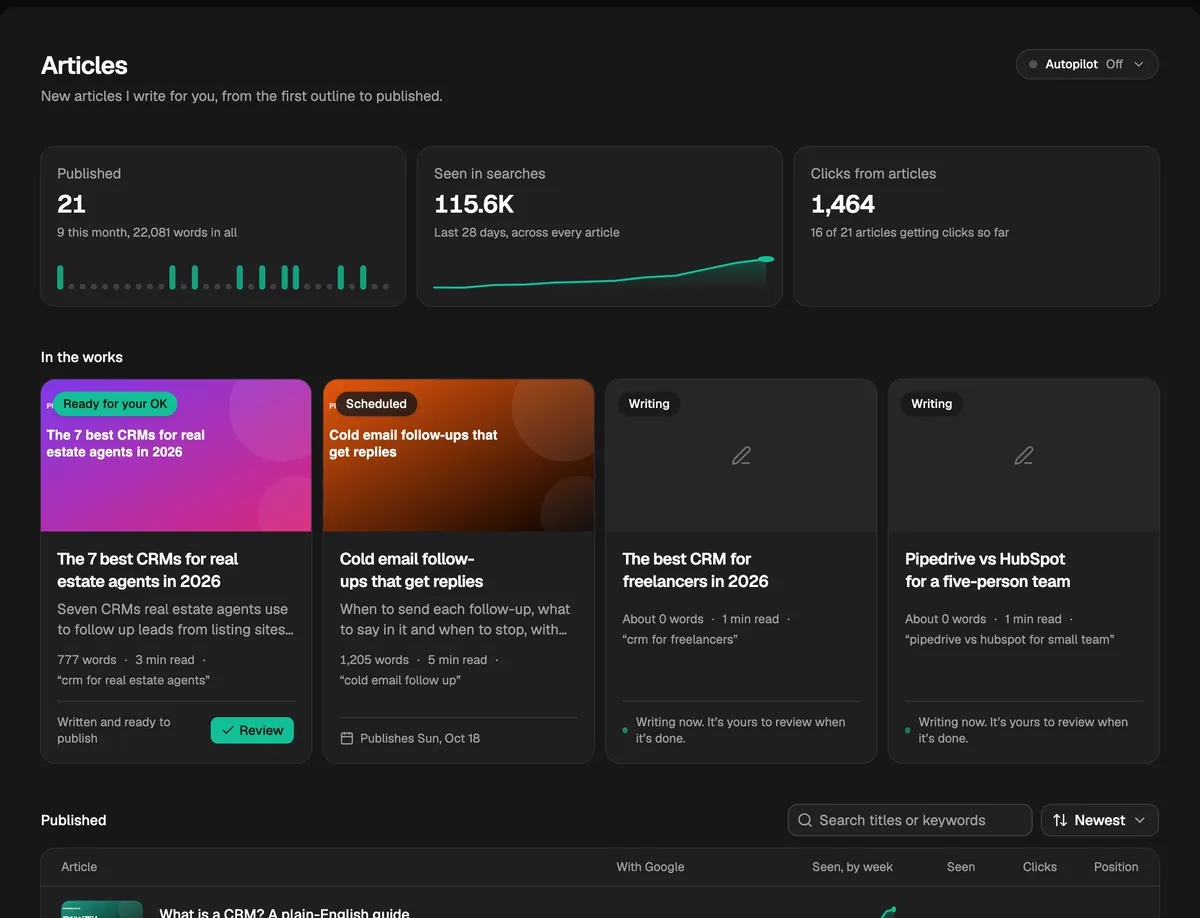Screen dimensions: 1200x918
Task: Click the keyword "pipedrive vs hubspot for small team"
Action: pyautogui.click(x=1010, y=639)
